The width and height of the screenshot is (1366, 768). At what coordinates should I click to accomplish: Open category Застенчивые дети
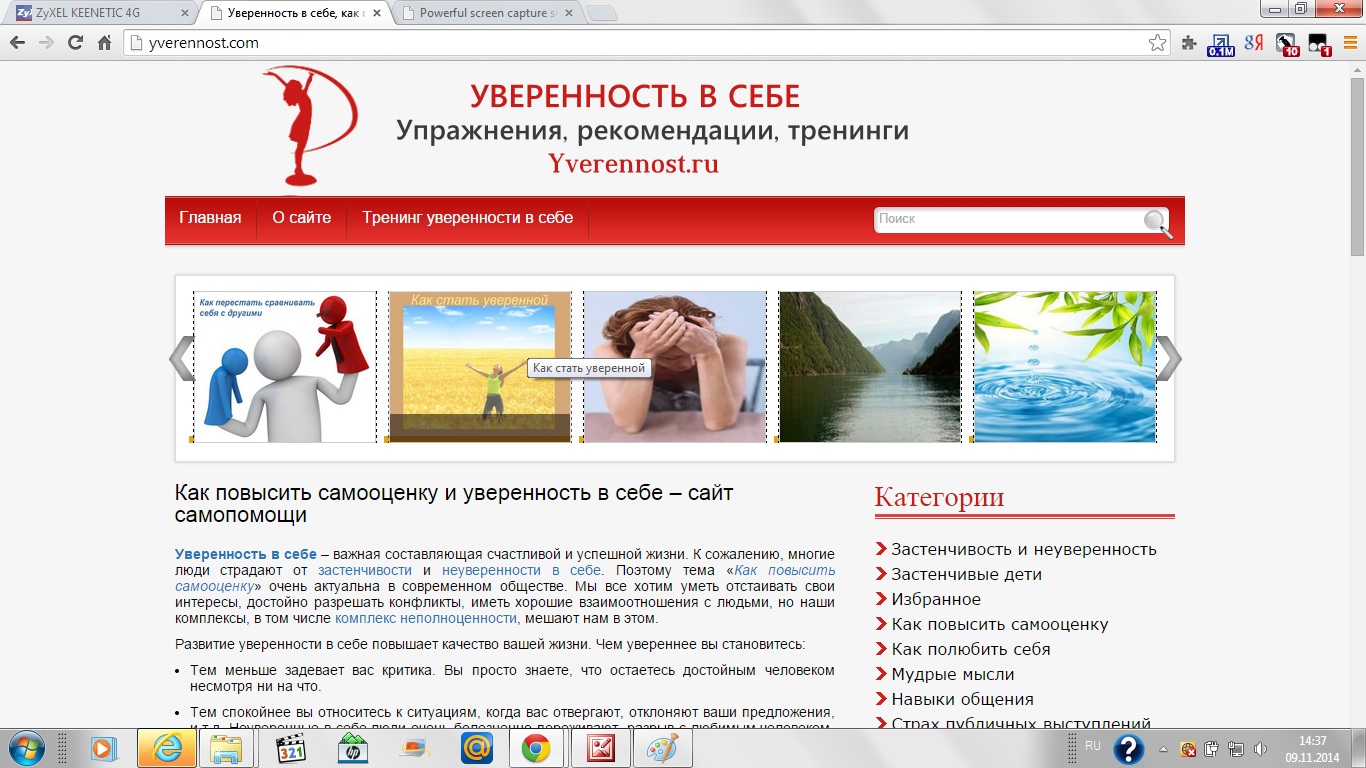tap(967, 574)
